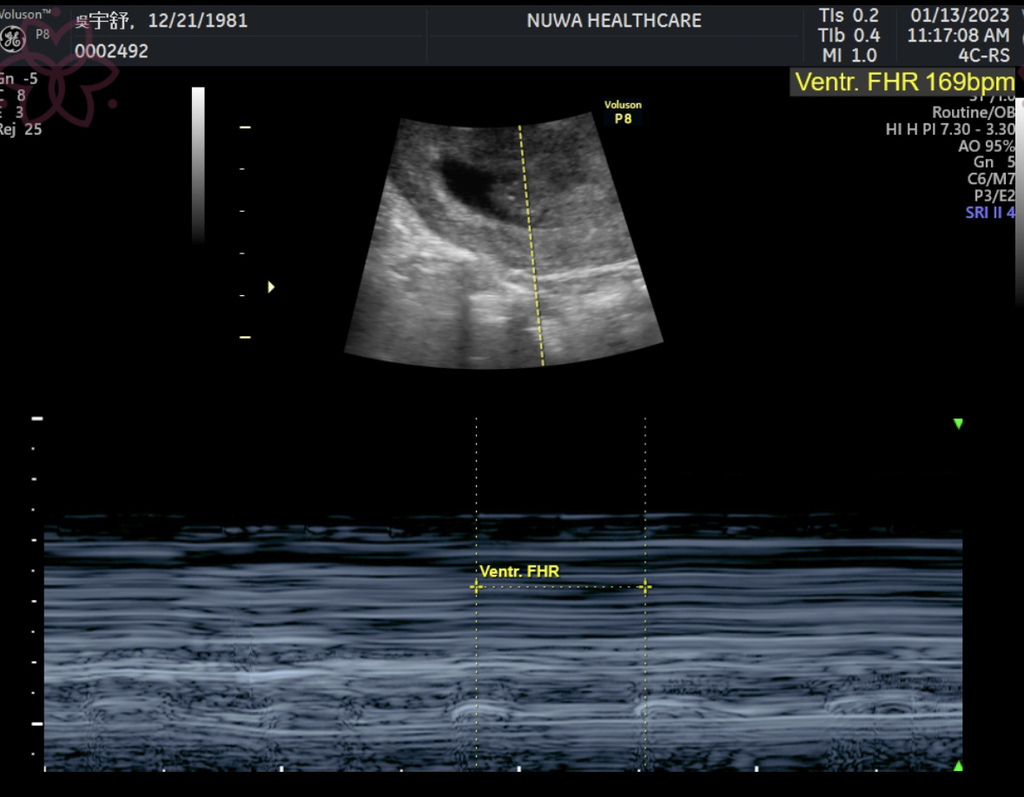Click the time 11:17:08 AM
1024x797 pixels.
(958, 35)
